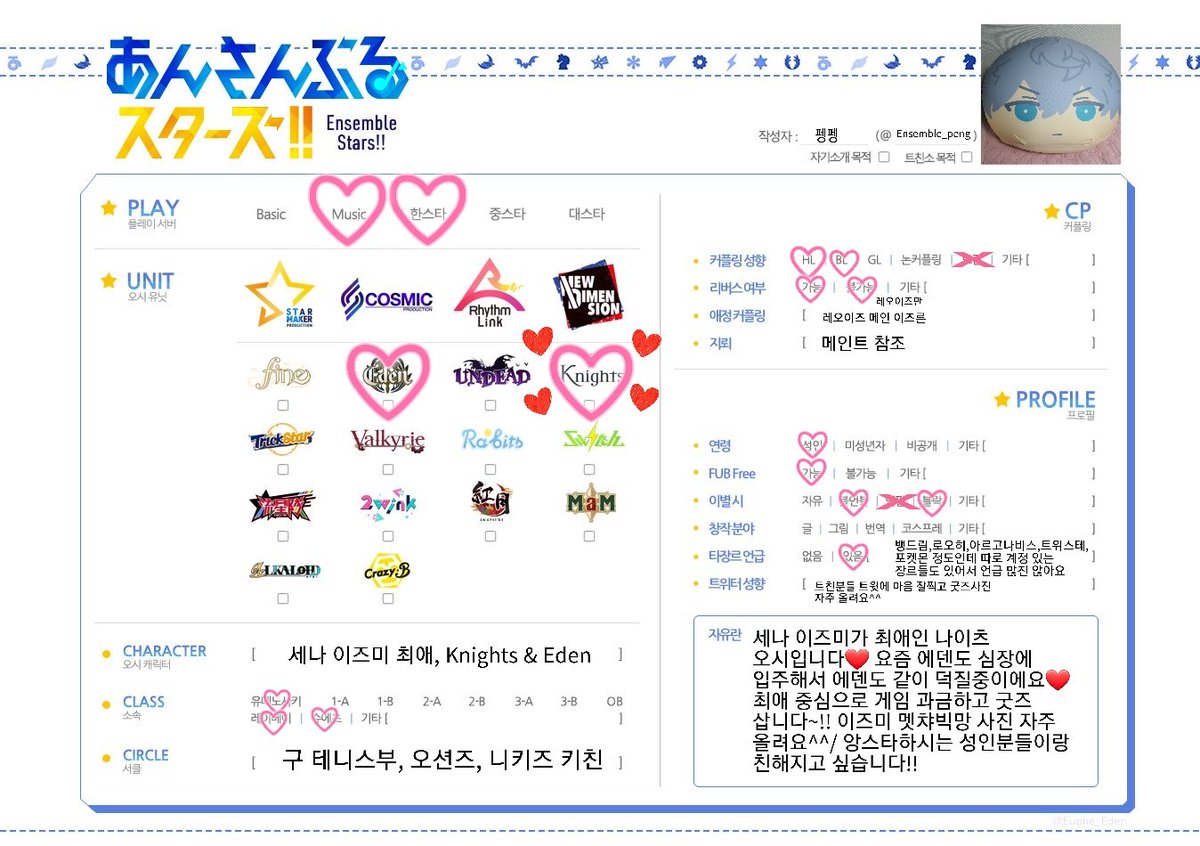Select the Ra*bits unit logo
The height and width of the screenshot is (846, 1200).
pos(491,439)
